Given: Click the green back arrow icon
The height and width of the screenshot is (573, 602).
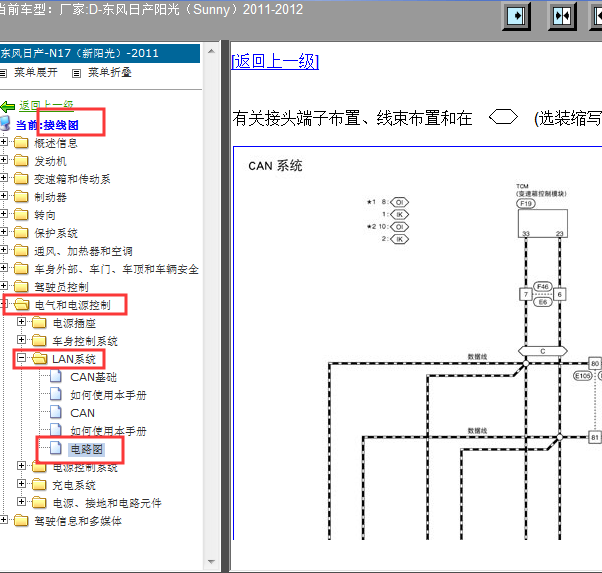Looking at the screenshot, I should [x=8, y=106].
